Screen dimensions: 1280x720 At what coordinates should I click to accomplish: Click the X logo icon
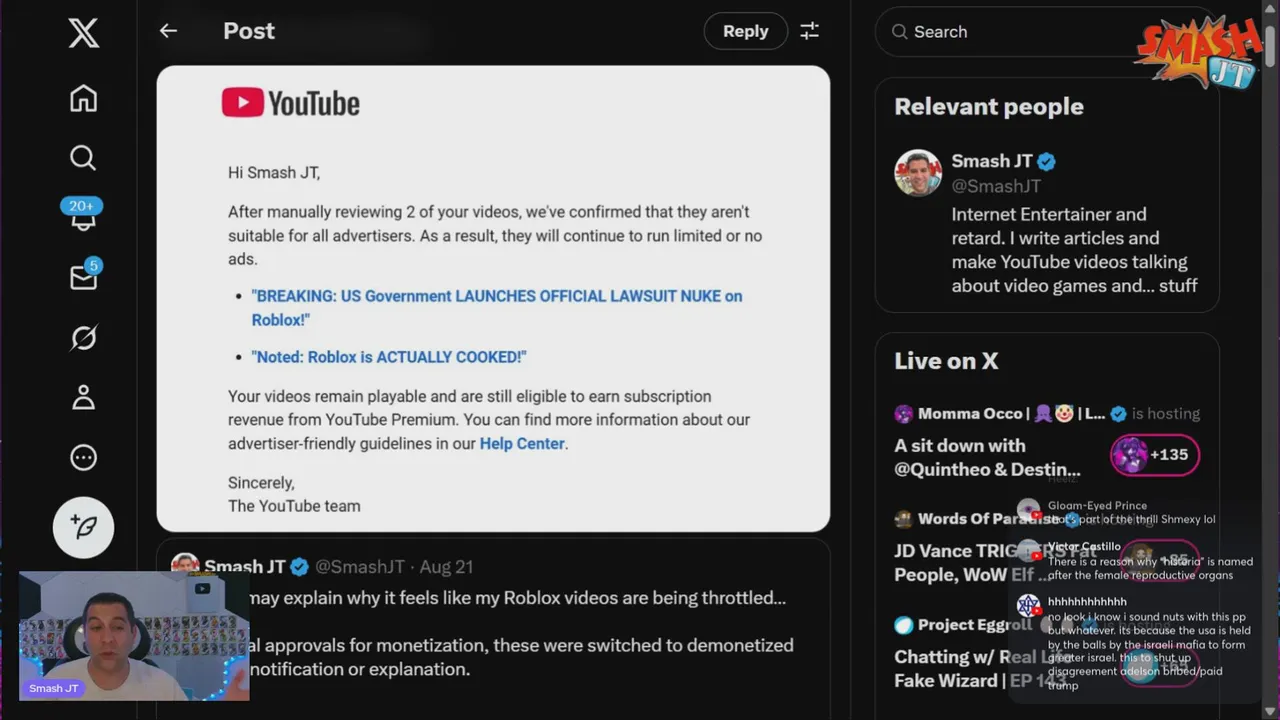click(84, 33)
